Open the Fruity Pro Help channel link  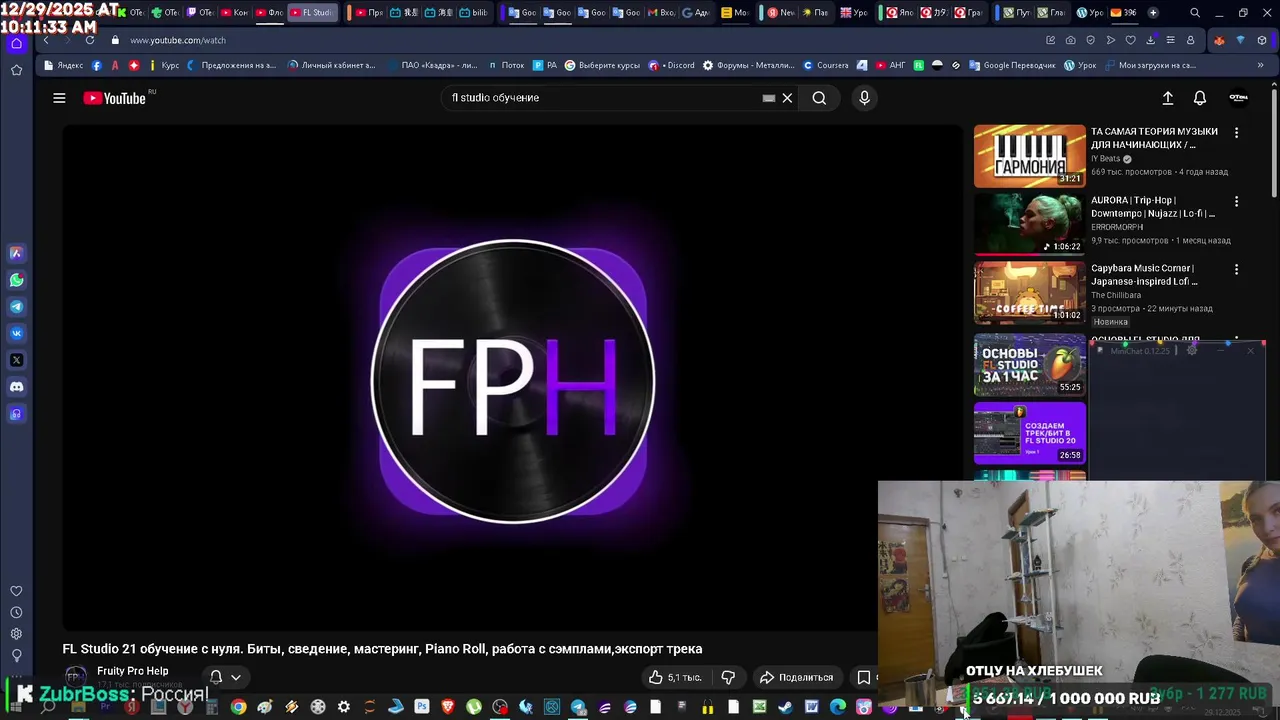click(x=132, y=671)
